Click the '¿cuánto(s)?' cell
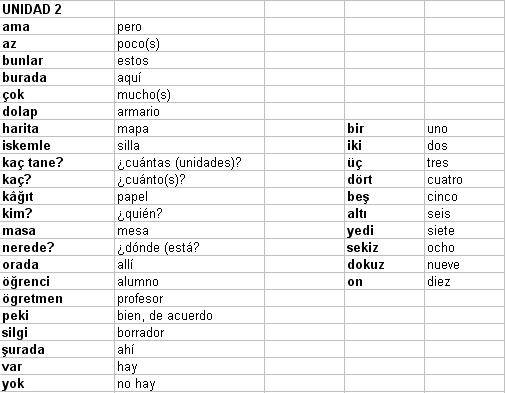Image resolution: width=505 pixels, height=393 pixels. (x=189, y=179)
